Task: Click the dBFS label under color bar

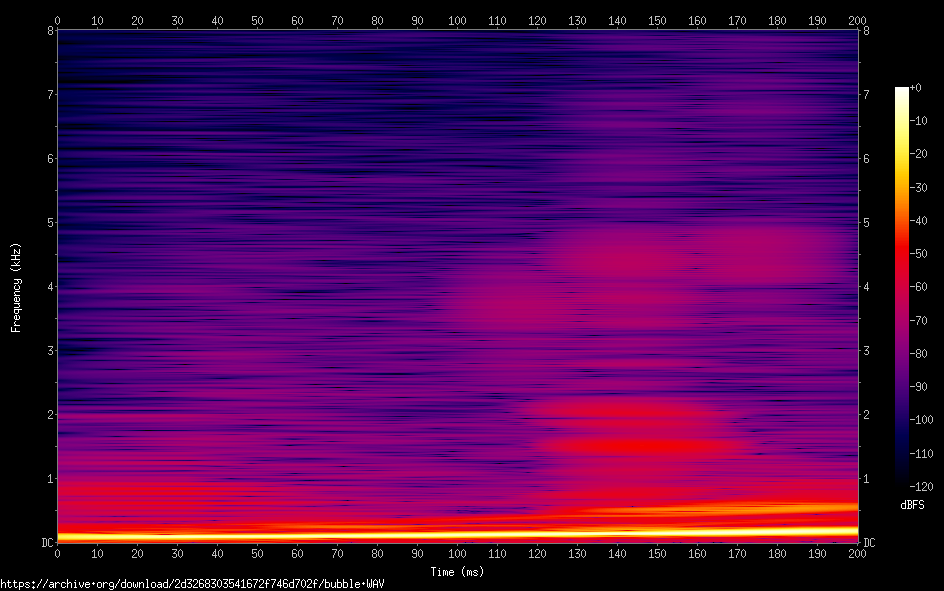Action: pos(912,505)
